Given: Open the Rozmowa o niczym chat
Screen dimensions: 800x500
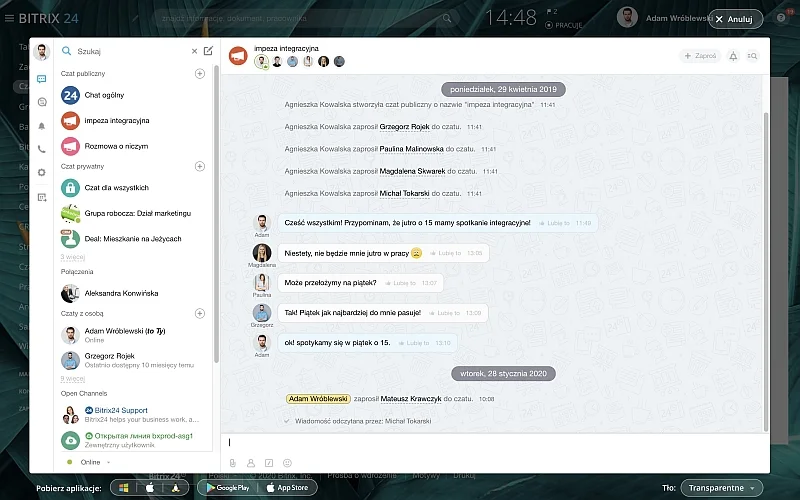Looking at the screenshot, I should tap(133, 146).
